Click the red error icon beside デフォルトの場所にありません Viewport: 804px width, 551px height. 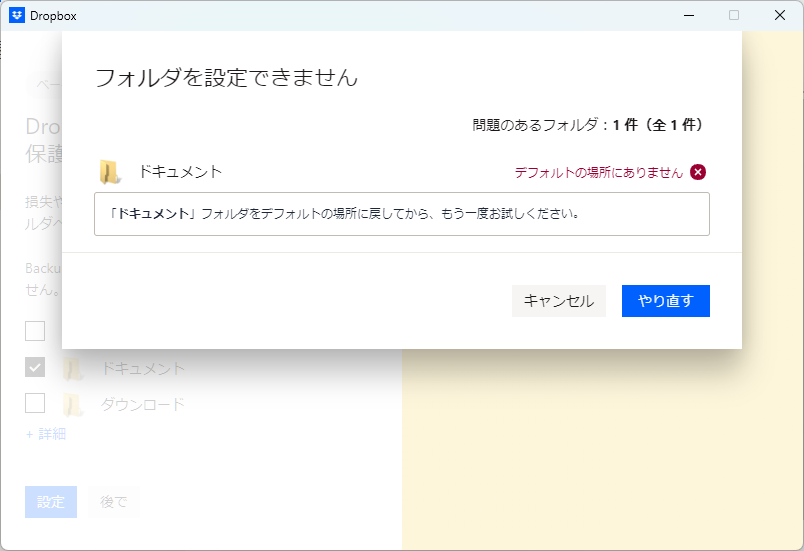697,172
